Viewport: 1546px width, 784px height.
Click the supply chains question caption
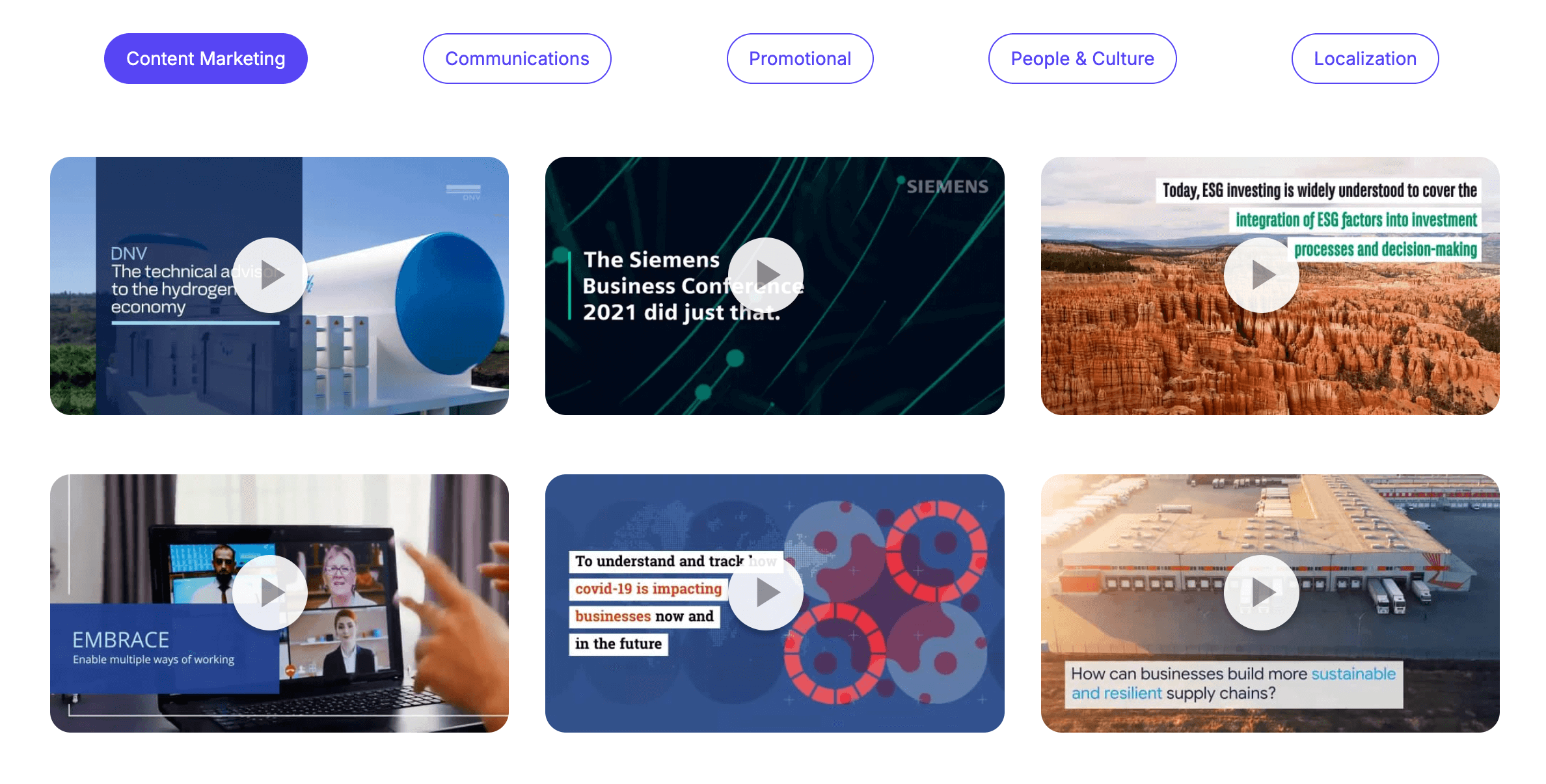point(1234,683)
